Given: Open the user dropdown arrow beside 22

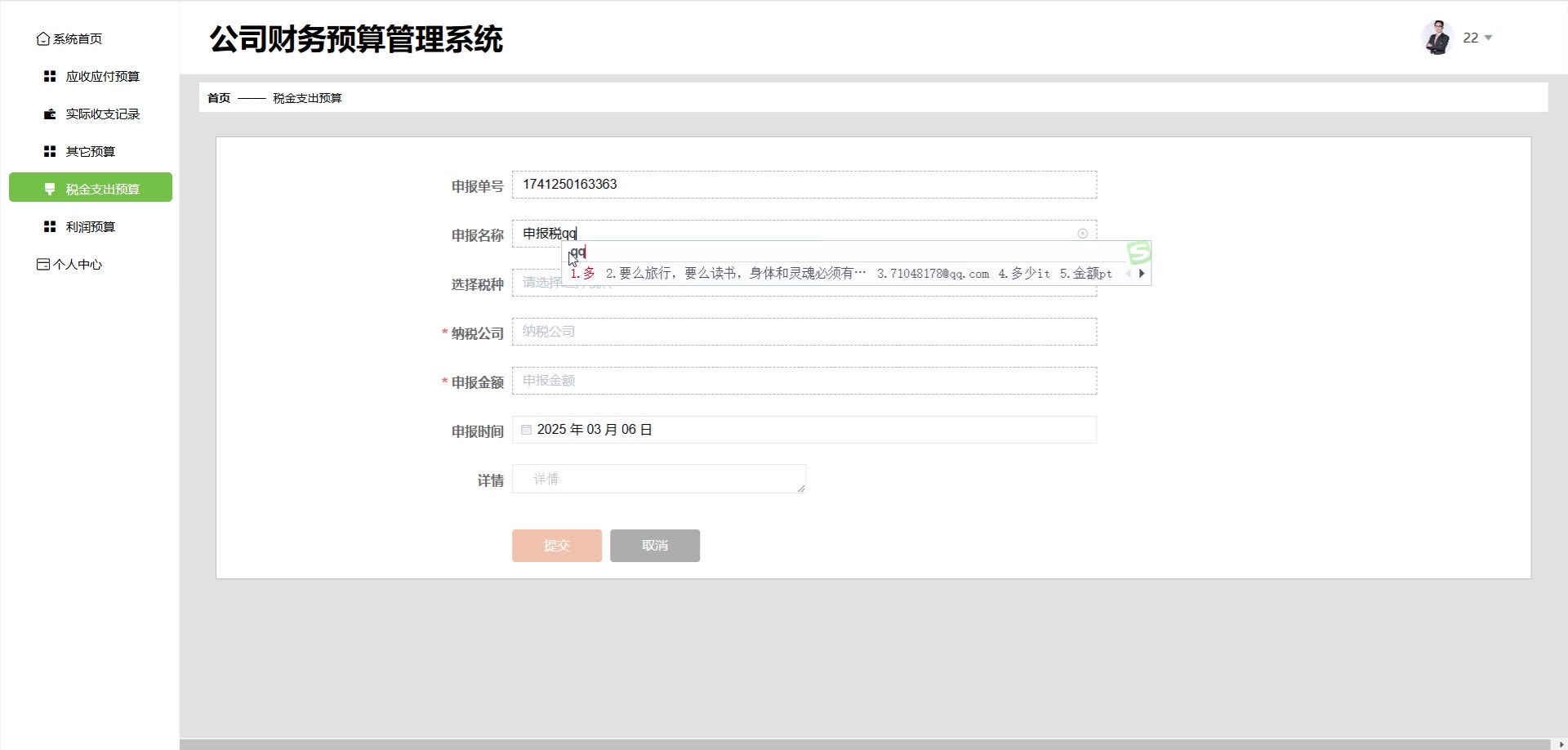Looking at the screenshot, I should (1488, 38).
